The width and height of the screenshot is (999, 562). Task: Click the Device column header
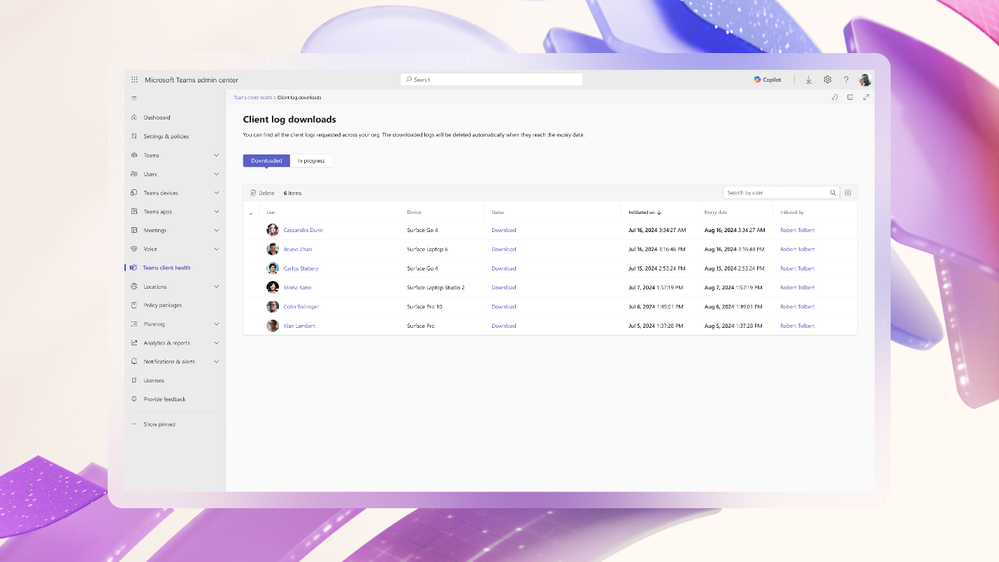tap(414, 212)
